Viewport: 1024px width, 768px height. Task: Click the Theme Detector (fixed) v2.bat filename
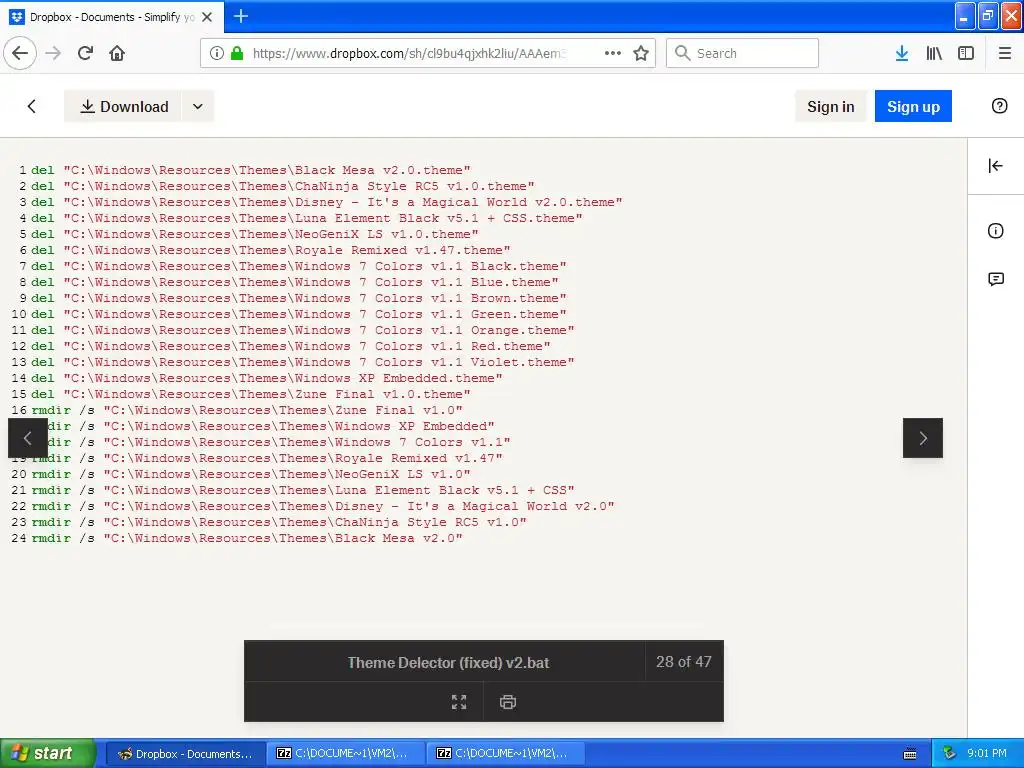point(448,663)
